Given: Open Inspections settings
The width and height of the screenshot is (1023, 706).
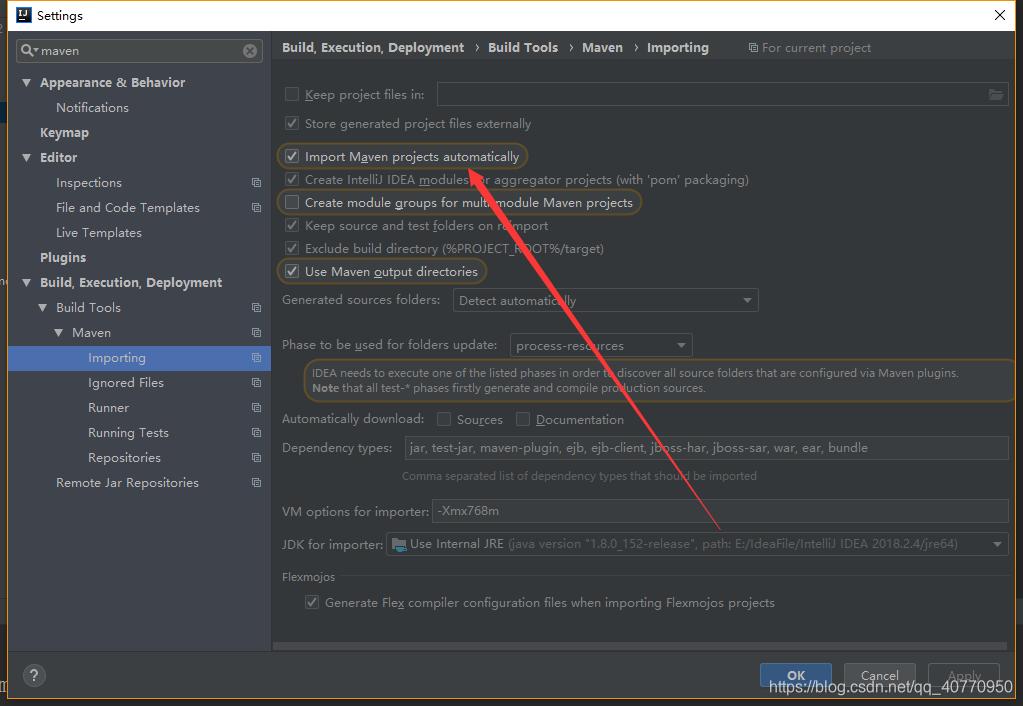Looking at the screenshot, I should click(89, 183).
